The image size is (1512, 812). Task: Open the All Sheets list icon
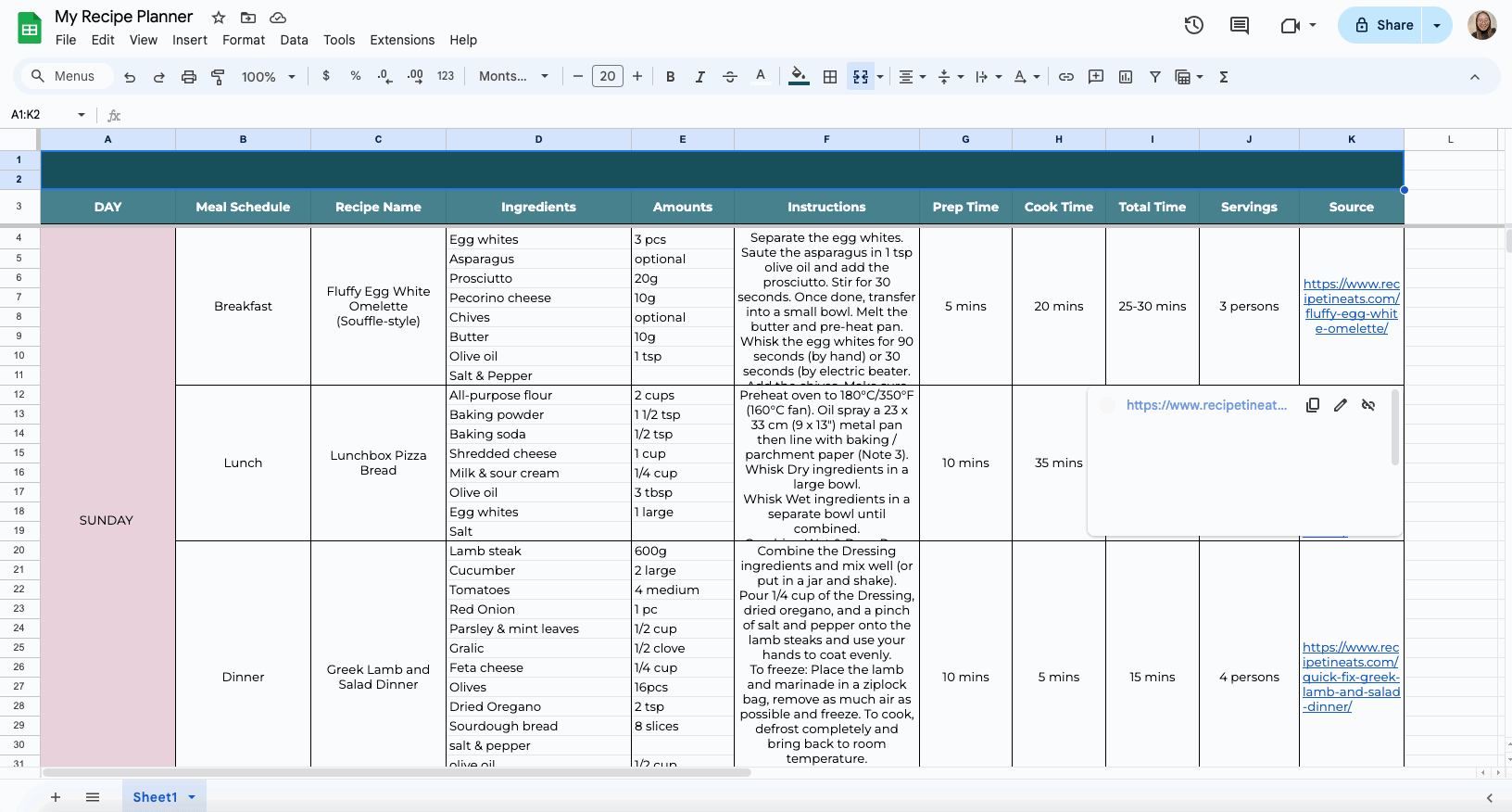[93, 797]
